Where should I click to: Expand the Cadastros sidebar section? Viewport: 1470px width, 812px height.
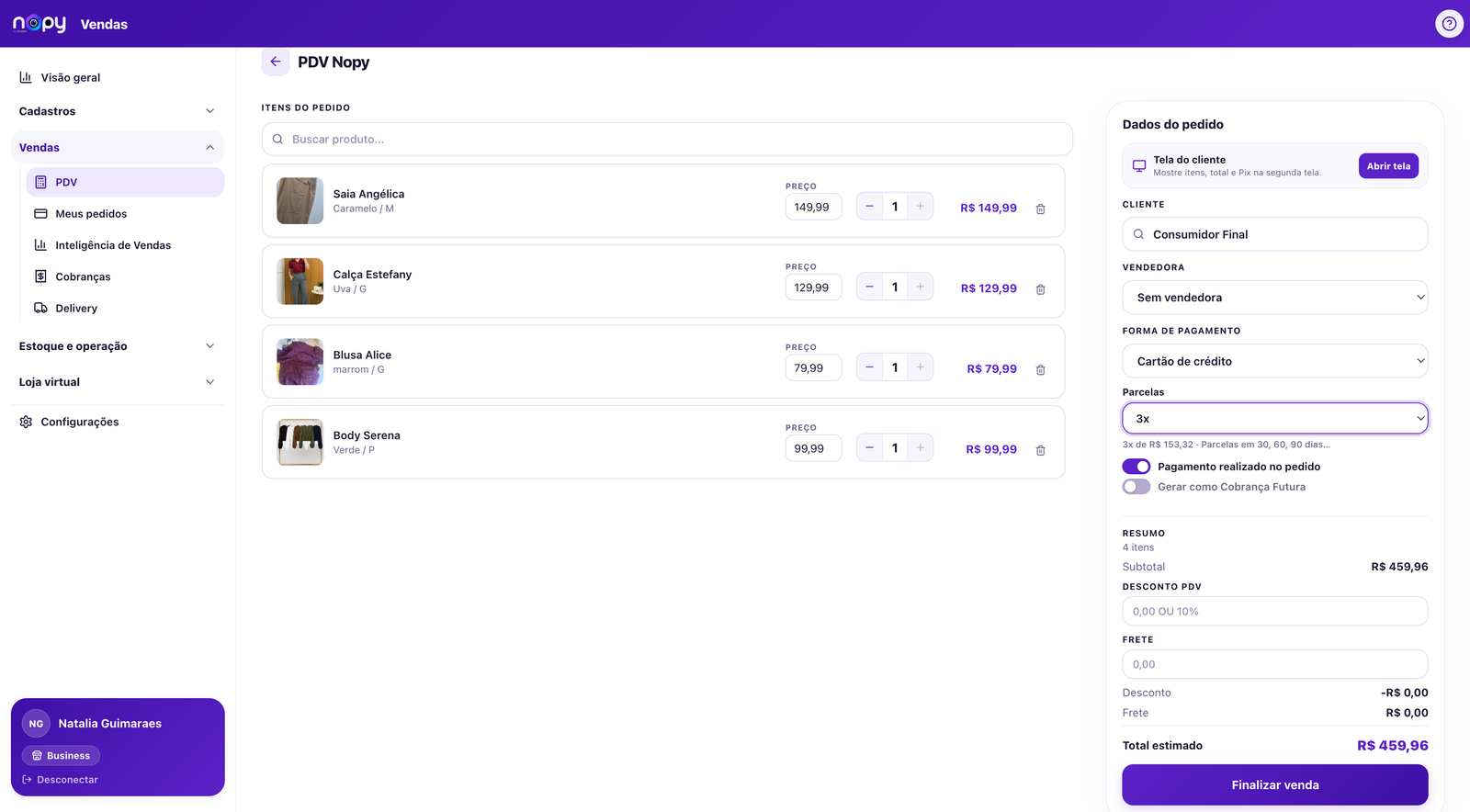(x=118, y=111)
